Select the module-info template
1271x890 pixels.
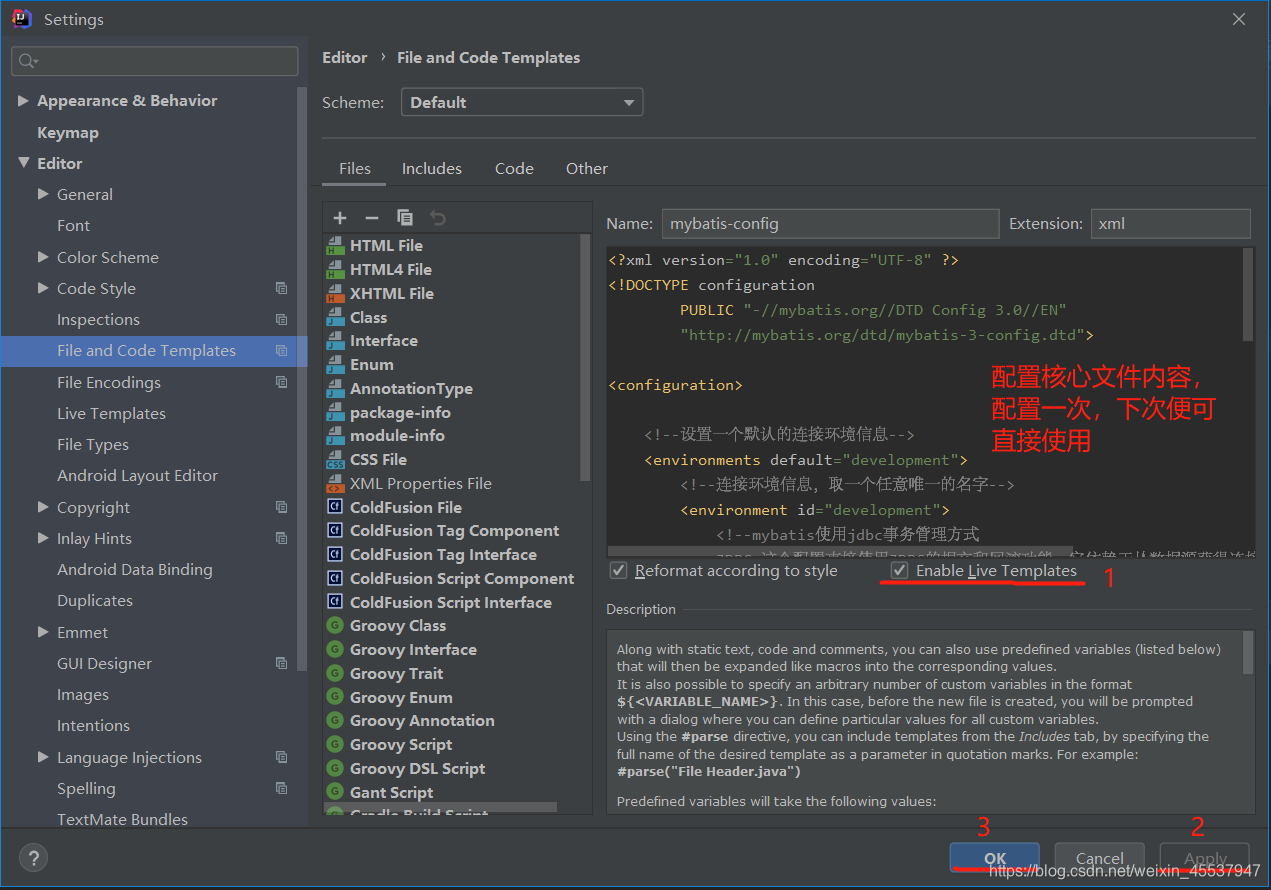pyautogui.click(x=397, y=436)
